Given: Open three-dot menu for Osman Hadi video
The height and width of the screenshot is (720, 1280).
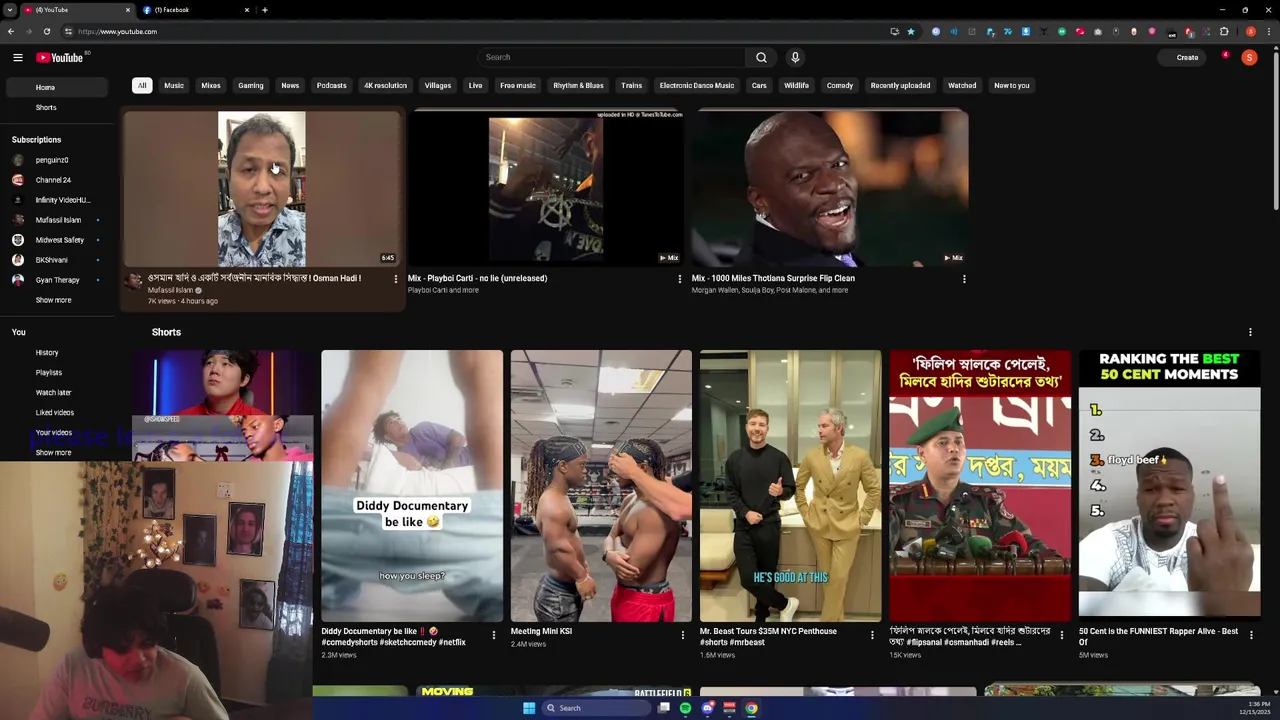Looking at the screenshot, I should tap(395, 279).
